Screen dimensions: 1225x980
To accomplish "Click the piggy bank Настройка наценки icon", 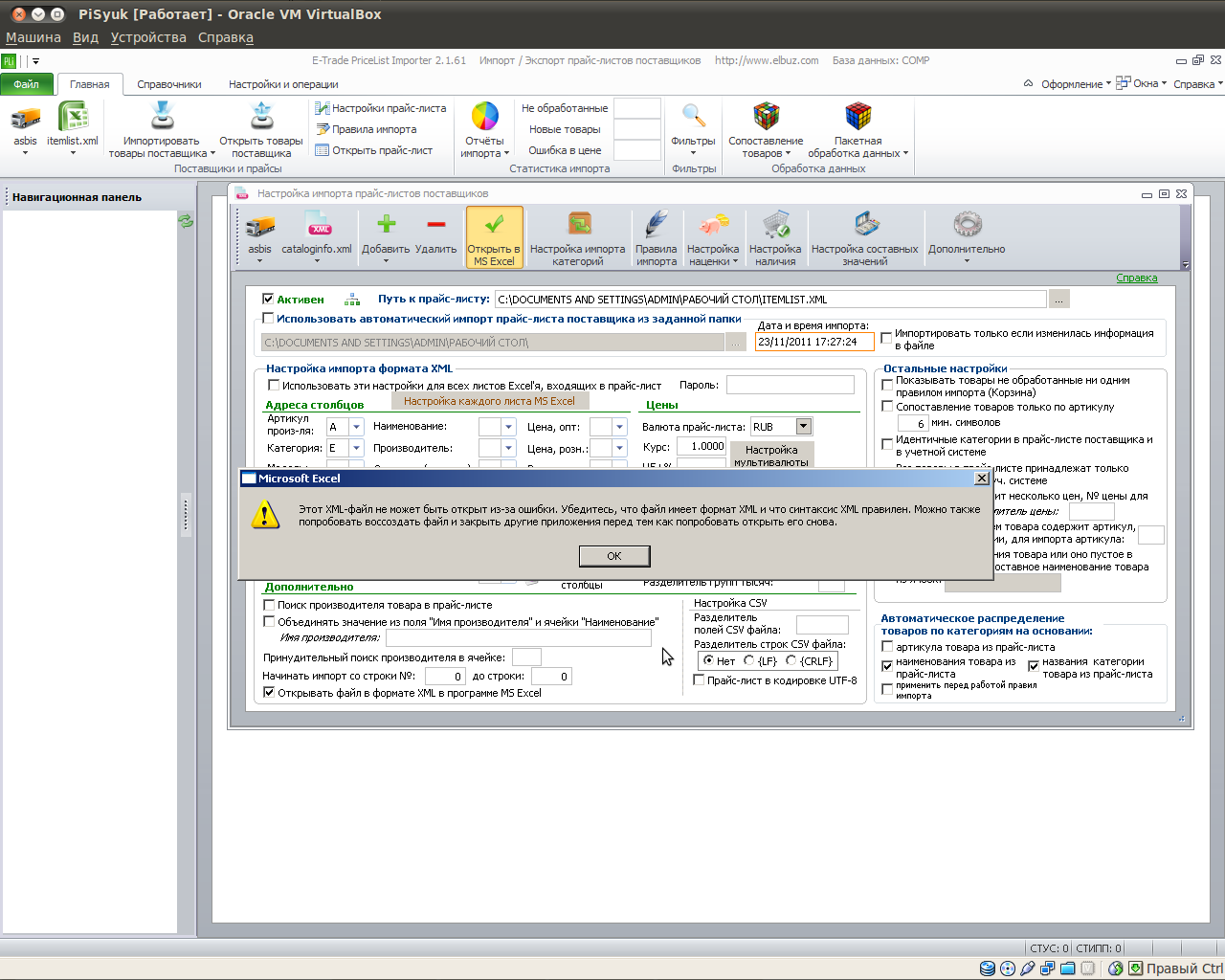I will [713, 226].
